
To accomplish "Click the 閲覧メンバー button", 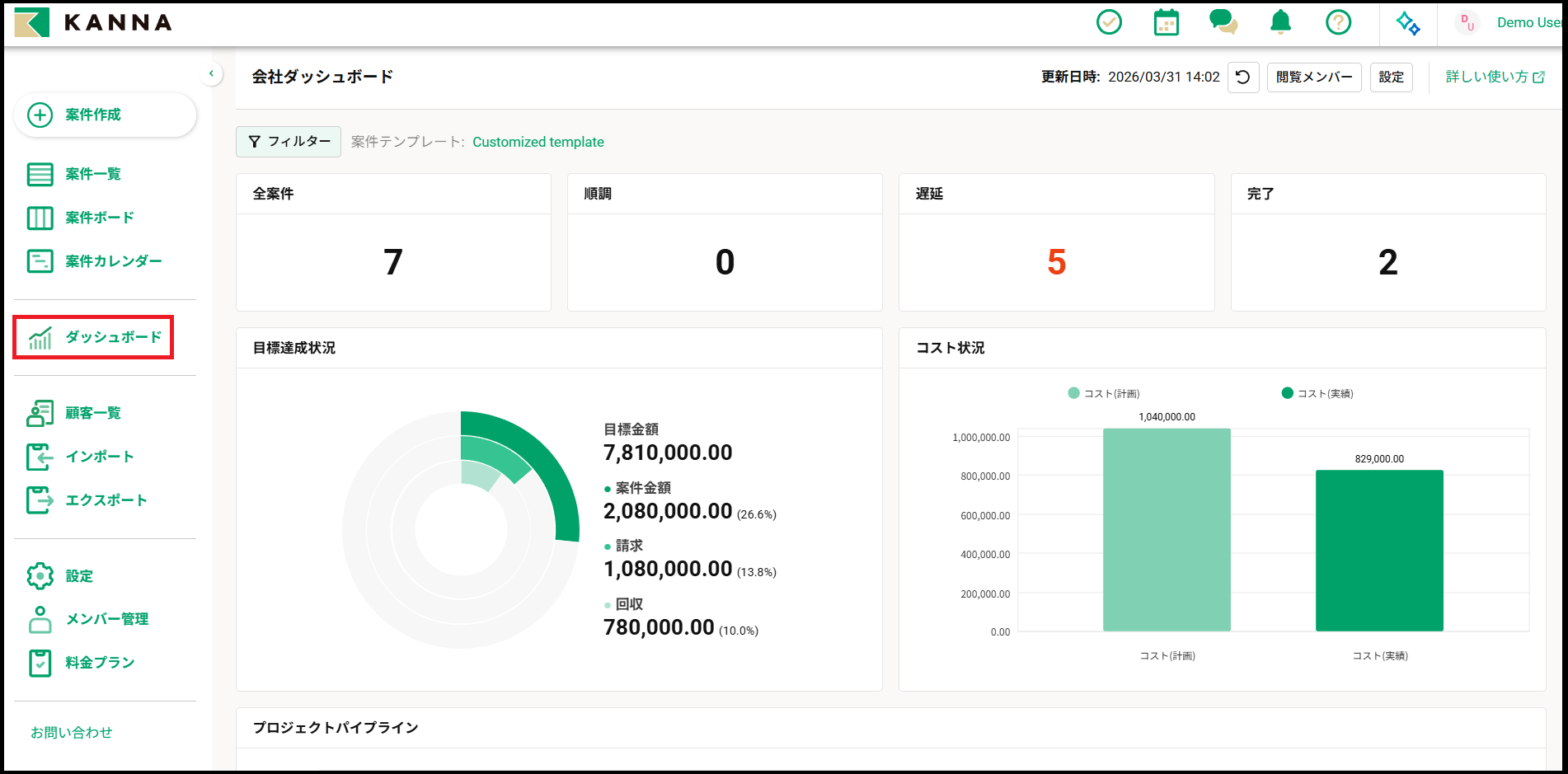I will click(x=1314, y=77).
